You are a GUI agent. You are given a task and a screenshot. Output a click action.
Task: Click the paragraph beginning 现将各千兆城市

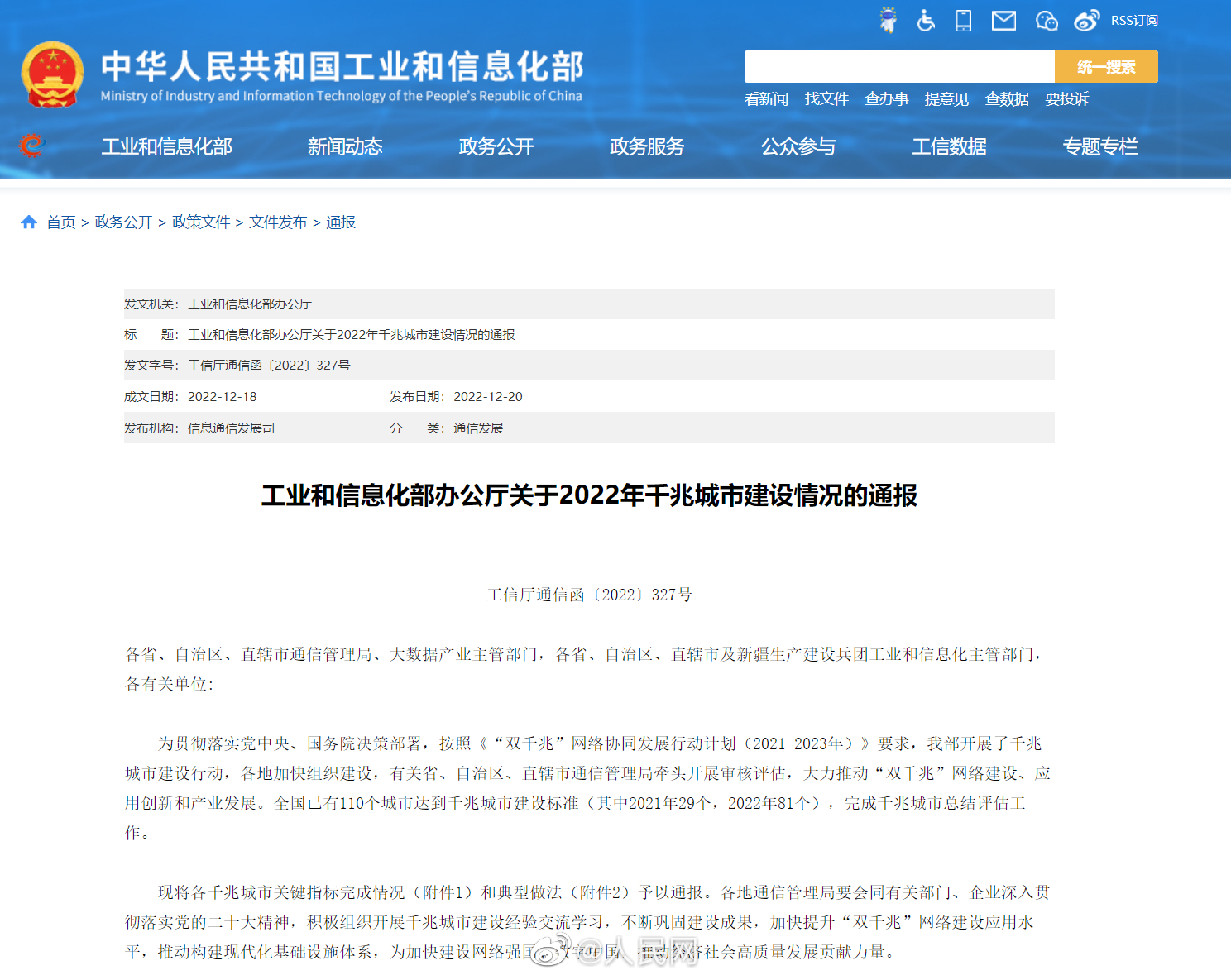point(587,922)
